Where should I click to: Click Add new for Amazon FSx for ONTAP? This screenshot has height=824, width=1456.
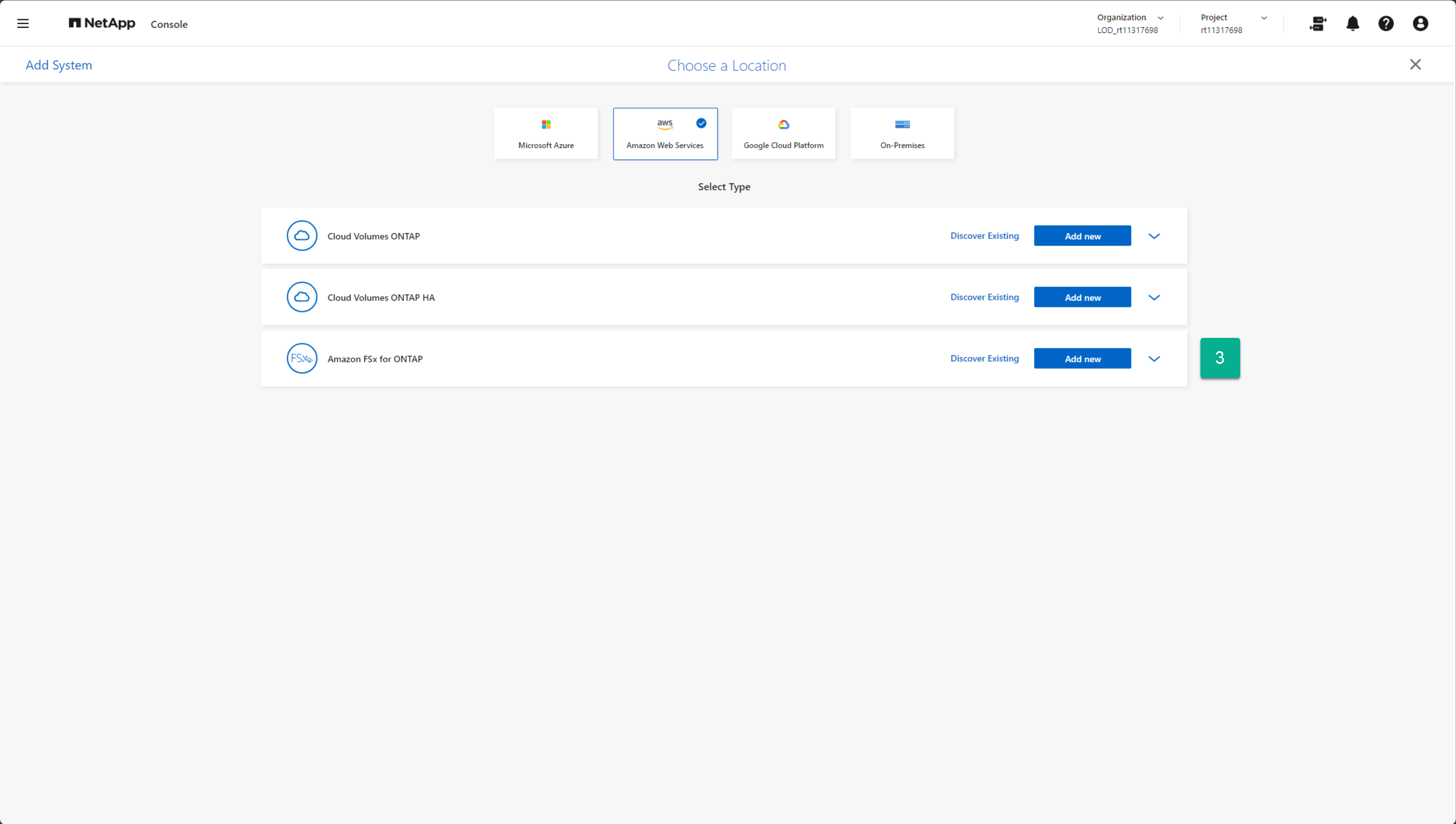coord(1082,359)
